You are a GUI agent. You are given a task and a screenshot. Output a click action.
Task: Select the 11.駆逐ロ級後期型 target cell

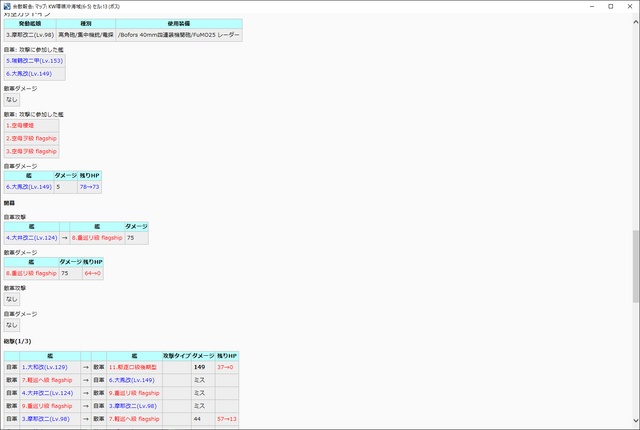tap(134, 367)
